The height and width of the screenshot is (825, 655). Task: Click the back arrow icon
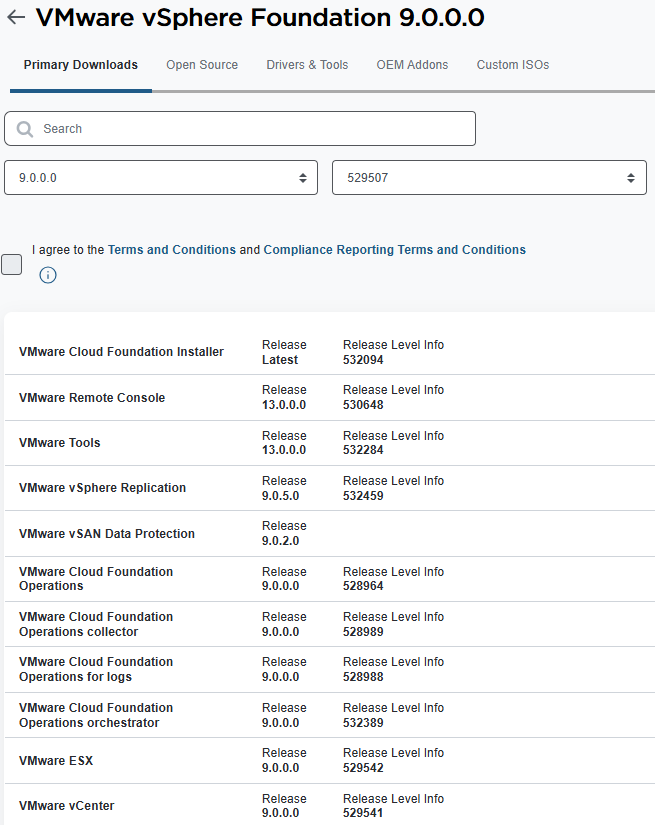(x=16, y=17)
